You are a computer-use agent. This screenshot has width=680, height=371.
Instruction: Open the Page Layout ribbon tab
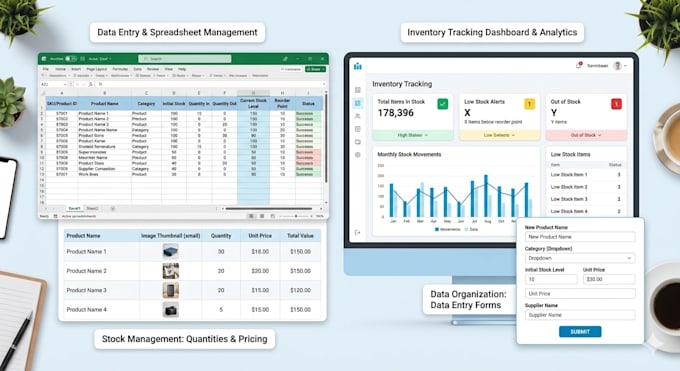click(x=97, y=69)
